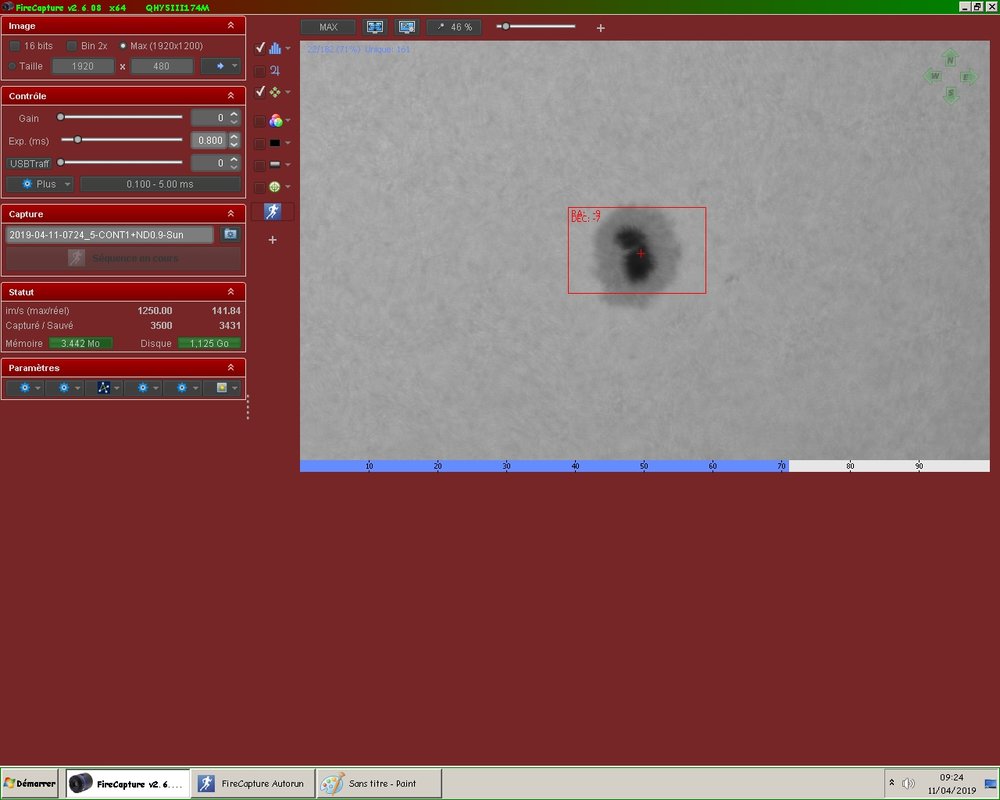The height and width of the screenshot is (800, 1000).
Task: Check the box beside the Jupiter symbol
Action: tap(260, 71)
